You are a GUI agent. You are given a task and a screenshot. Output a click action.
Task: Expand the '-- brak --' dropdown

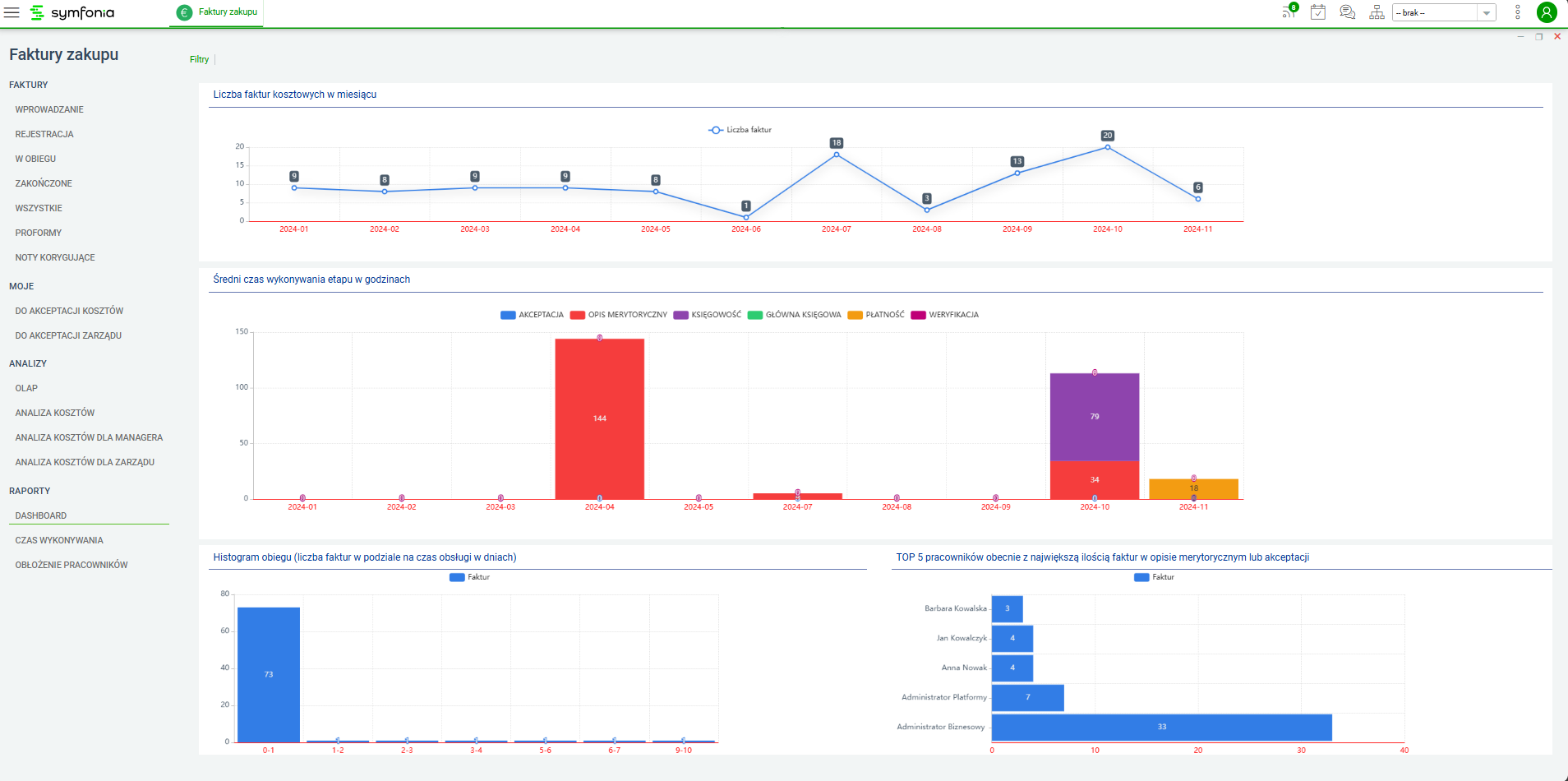(1486, 13)
